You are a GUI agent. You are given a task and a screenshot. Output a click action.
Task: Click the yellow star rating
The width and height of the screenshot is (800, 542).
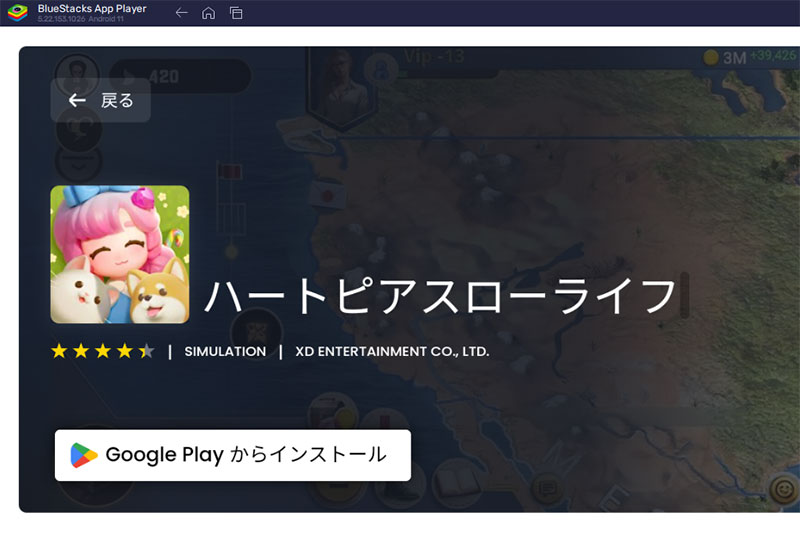click(102, 351)
